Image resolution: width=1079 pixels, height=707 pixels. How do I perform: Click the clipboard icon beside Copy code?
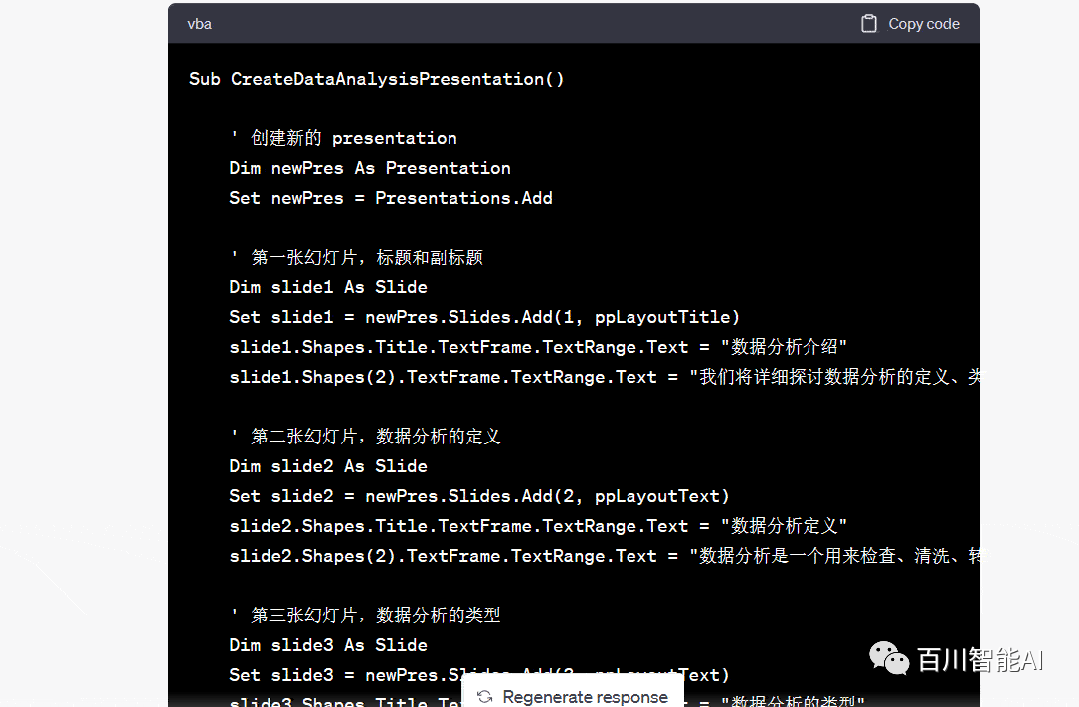(869, 24)
